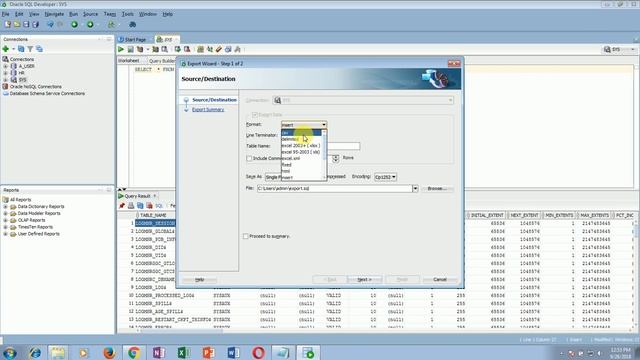640x360 pixels.
Task: Select the csv option in format list
Action: click(302, 133)
